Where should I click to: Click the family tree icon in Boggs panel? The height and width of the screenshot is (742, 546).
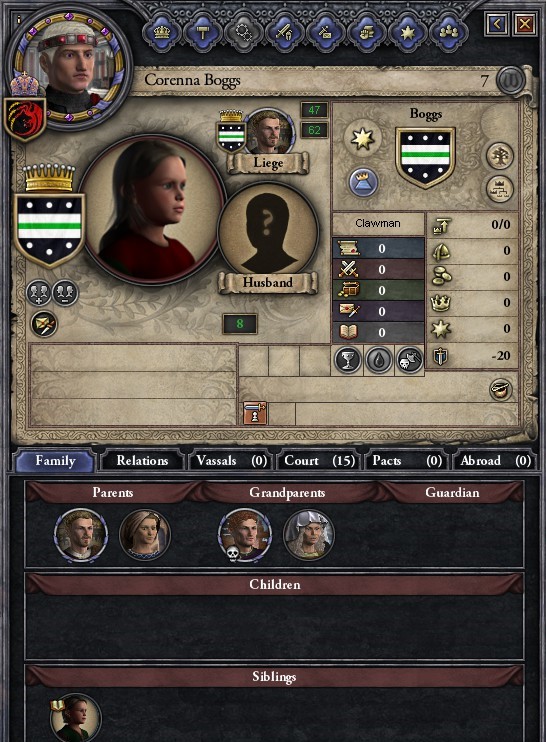click(500, 156)
